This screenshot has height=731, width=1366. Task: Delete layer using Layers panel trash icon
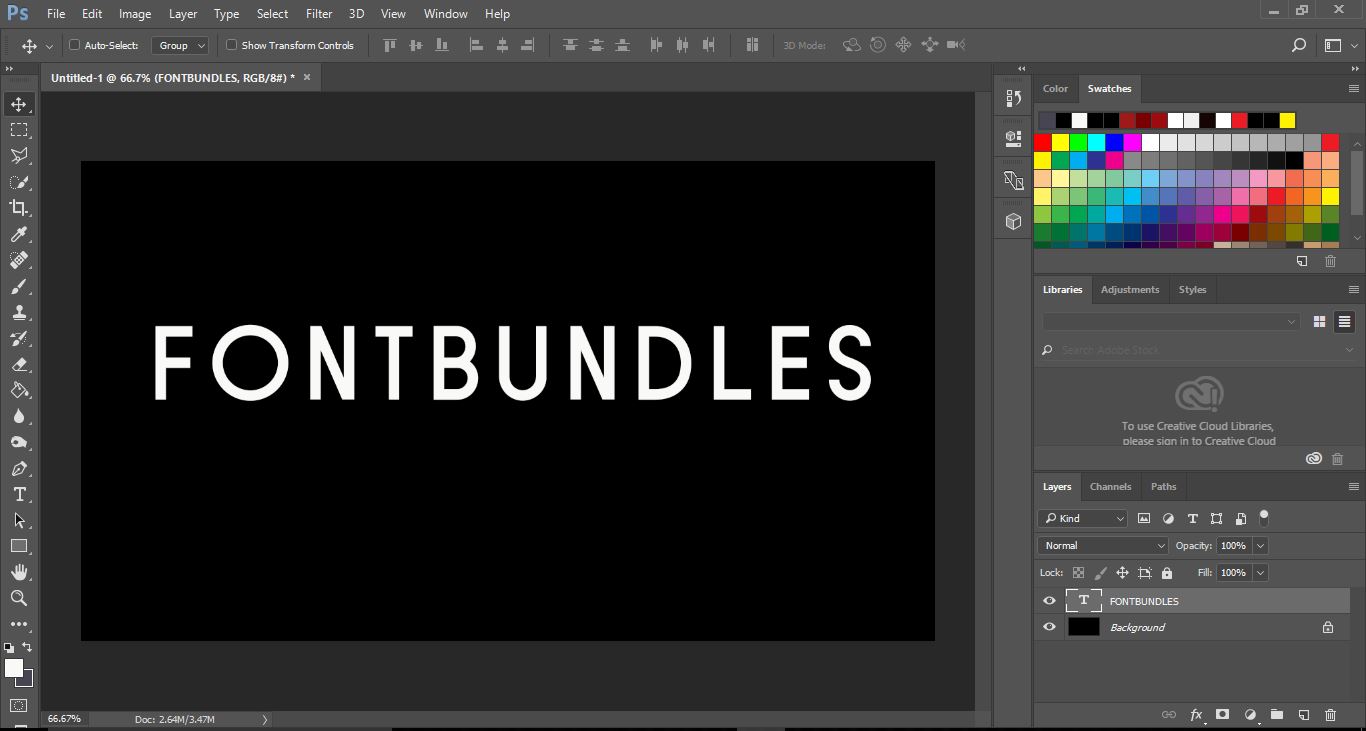tap(1330, 715)
